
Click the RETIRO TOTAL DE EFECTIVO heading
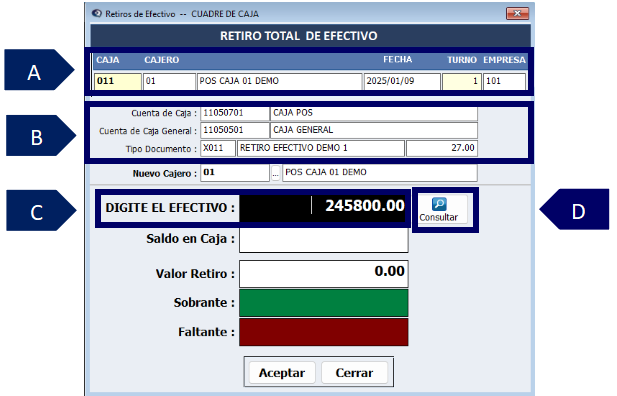(x=299, y=36)
